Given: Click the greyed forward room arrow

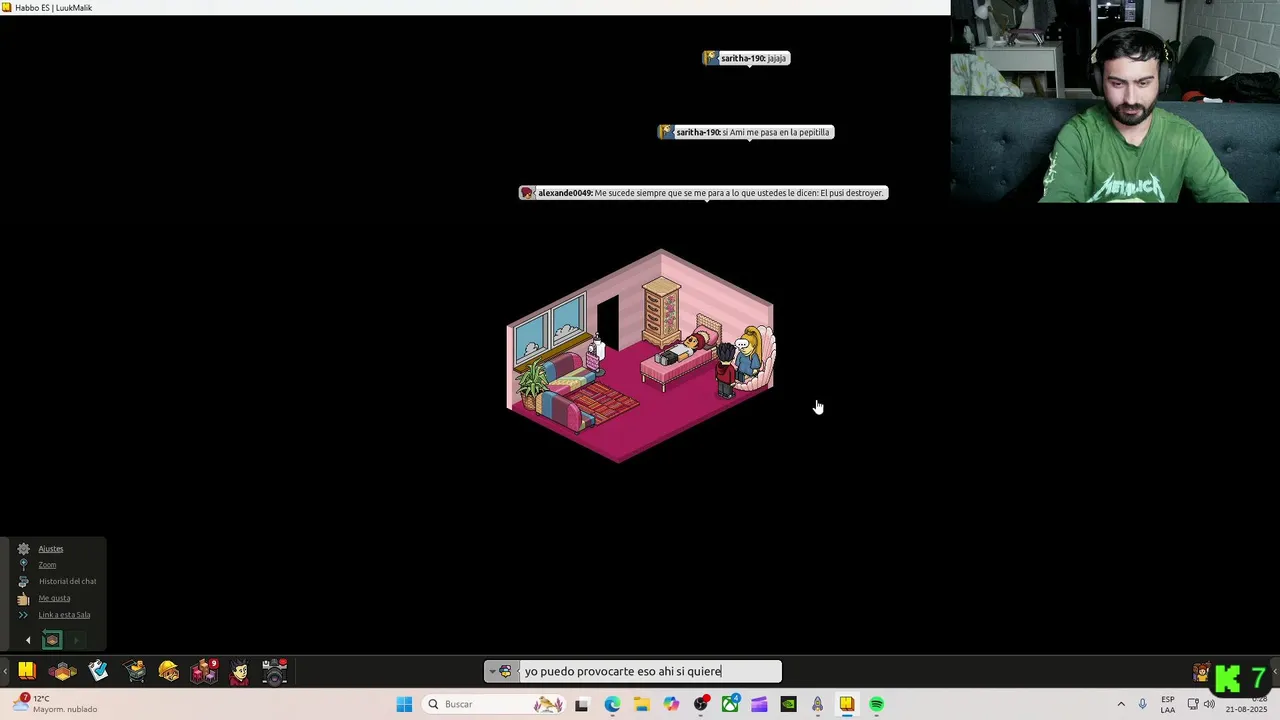Looking at the screenshot, I should point(76,640).
